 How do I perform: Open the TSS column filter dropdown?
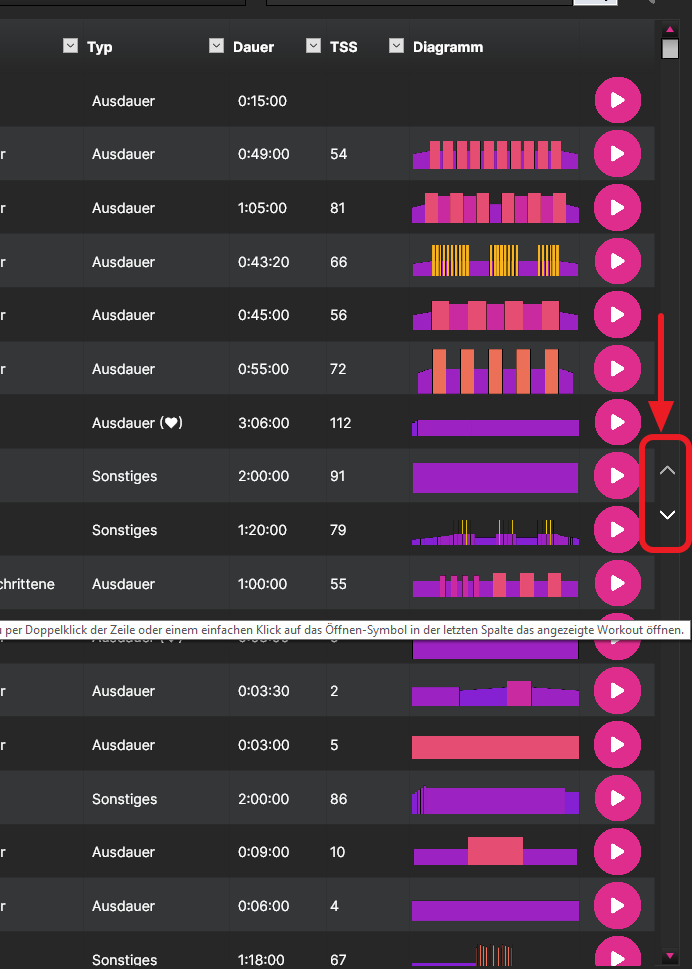pyautogui.click(x=313, y=45)
